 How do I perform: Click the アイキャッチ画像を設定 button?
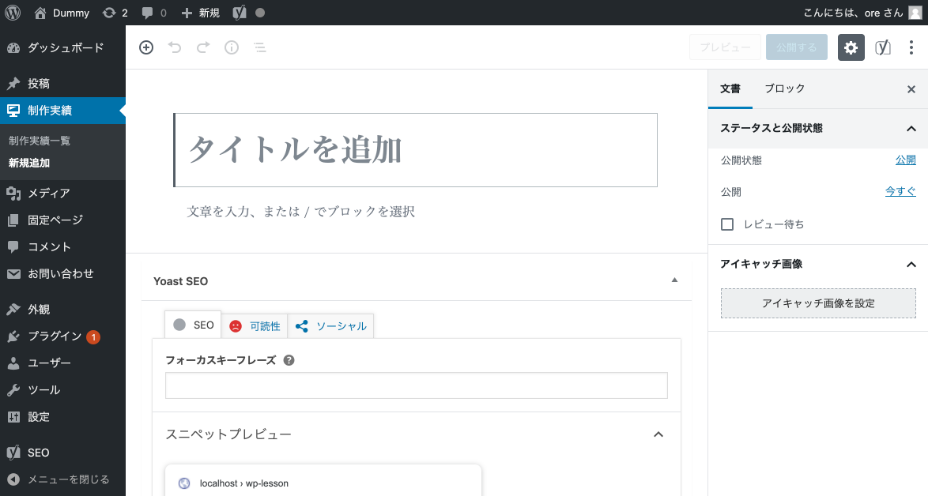tap(818, 303)
